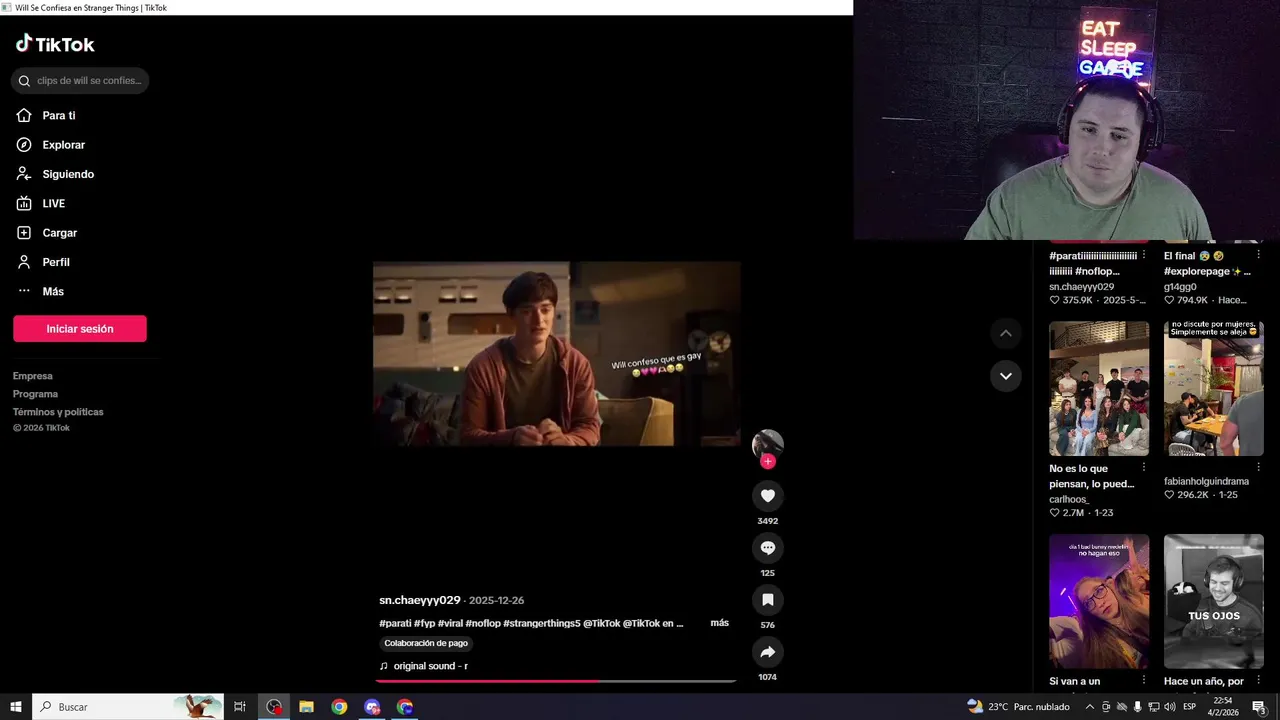Open the fabianholguindrama video thumbnail
This screenshot has height=720, width=1280.
[x=1213, y=388]
